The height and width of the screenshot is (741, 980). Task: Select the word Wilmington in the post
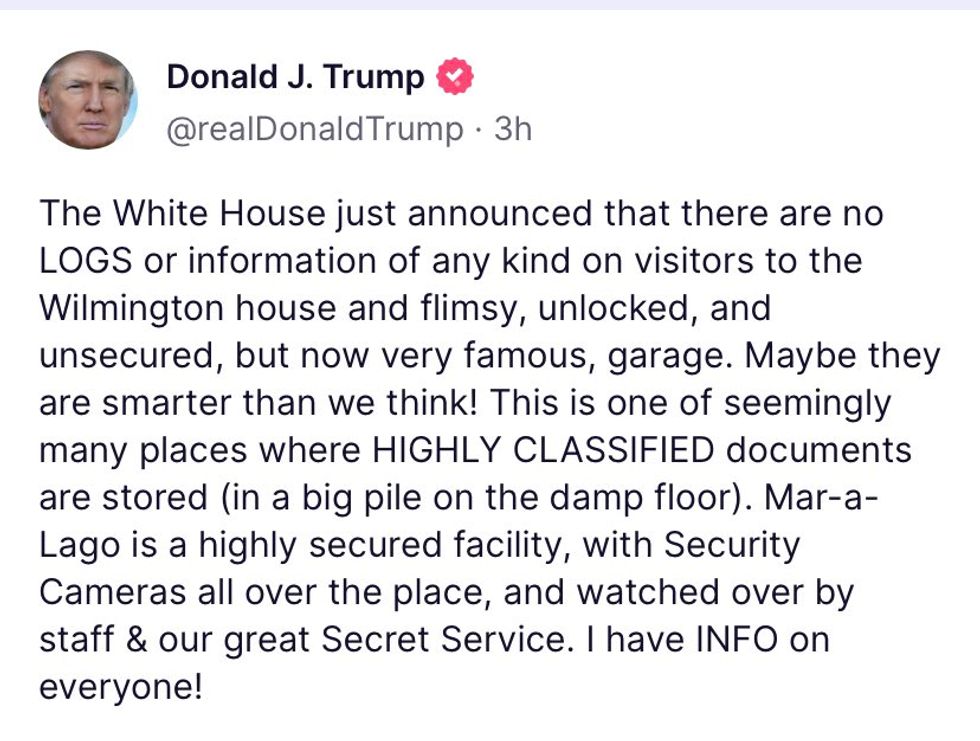click(x=131, y=309)
